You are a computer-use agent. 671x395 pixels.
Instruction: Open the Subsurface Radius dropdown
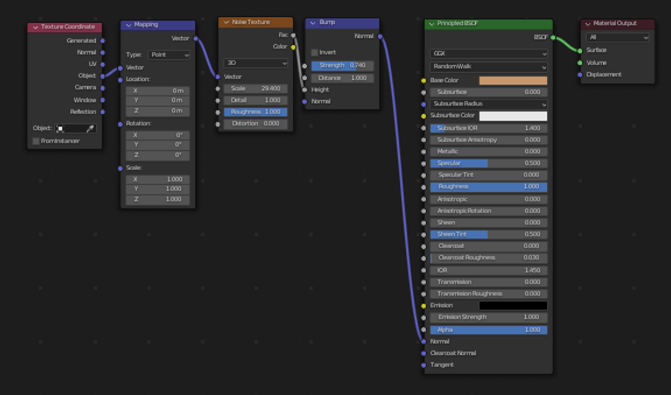coord(488,104)
